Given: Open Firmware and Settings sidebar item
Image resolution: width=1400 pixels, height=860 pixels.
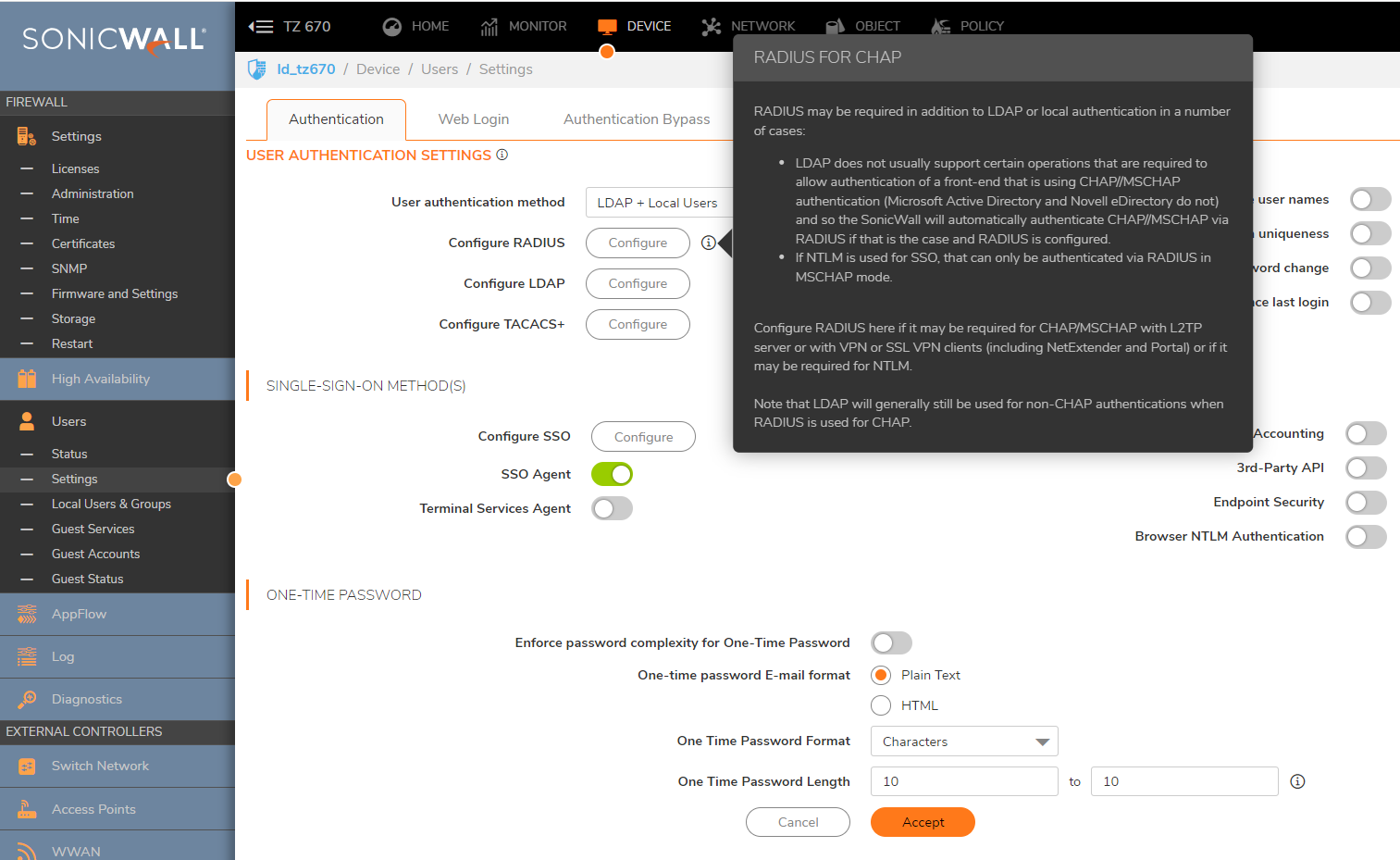Looking at the screenshot, I should click(x=115, y=293).
